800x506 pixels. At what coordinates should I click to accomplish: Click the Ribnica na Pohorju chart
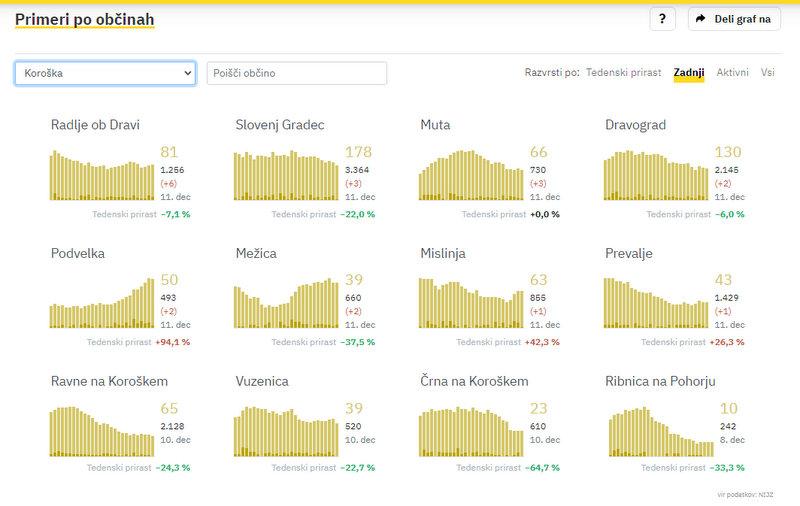coord(656,432)
